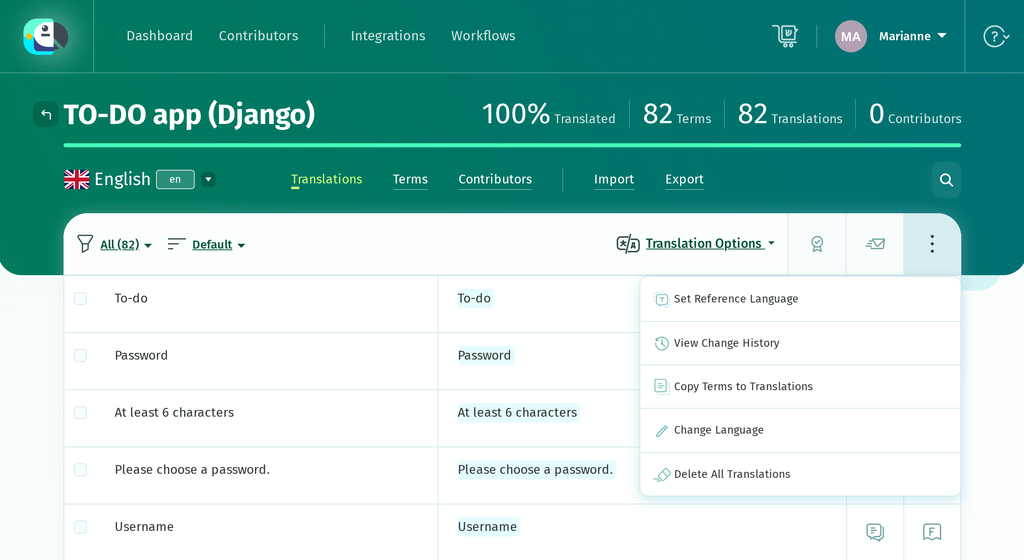Open the help question mark icon

[996, 37]
